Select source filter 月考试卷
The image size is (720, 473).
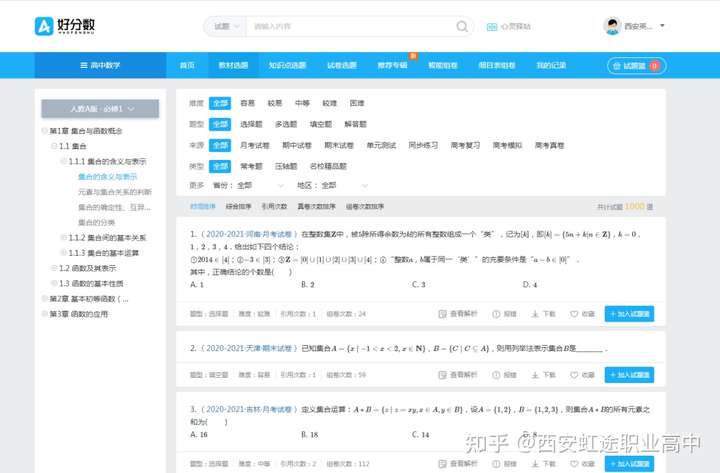(255, 146)
